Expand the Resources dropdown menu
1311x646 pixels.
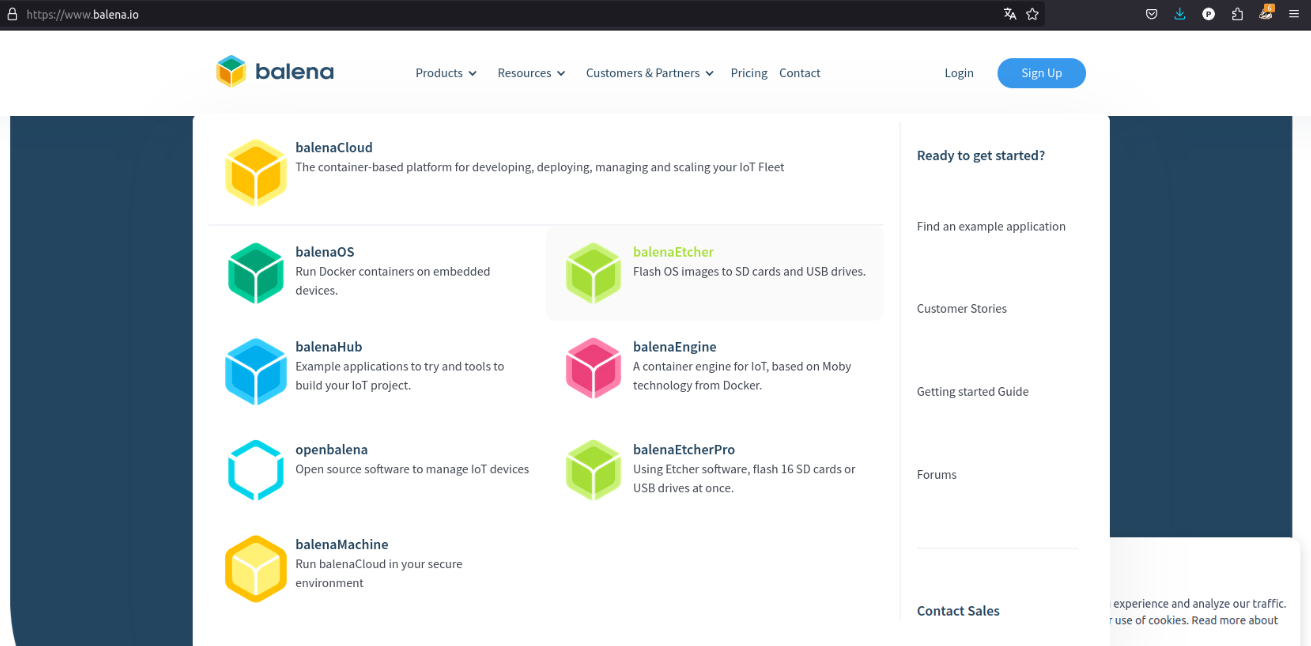pos(531,73)
